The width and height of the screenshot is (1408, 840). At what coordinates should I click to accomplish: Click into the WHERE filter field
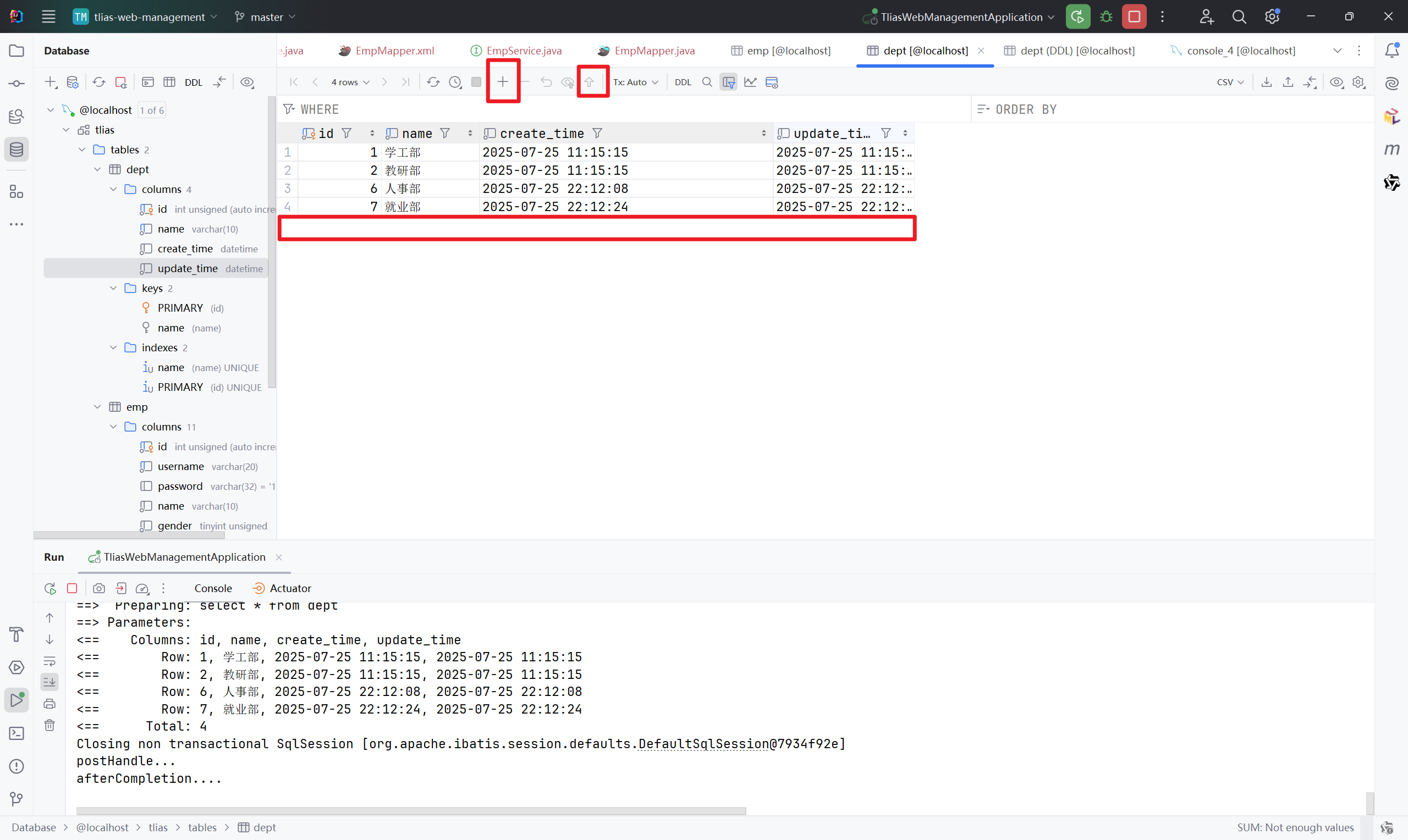[623, 109]
